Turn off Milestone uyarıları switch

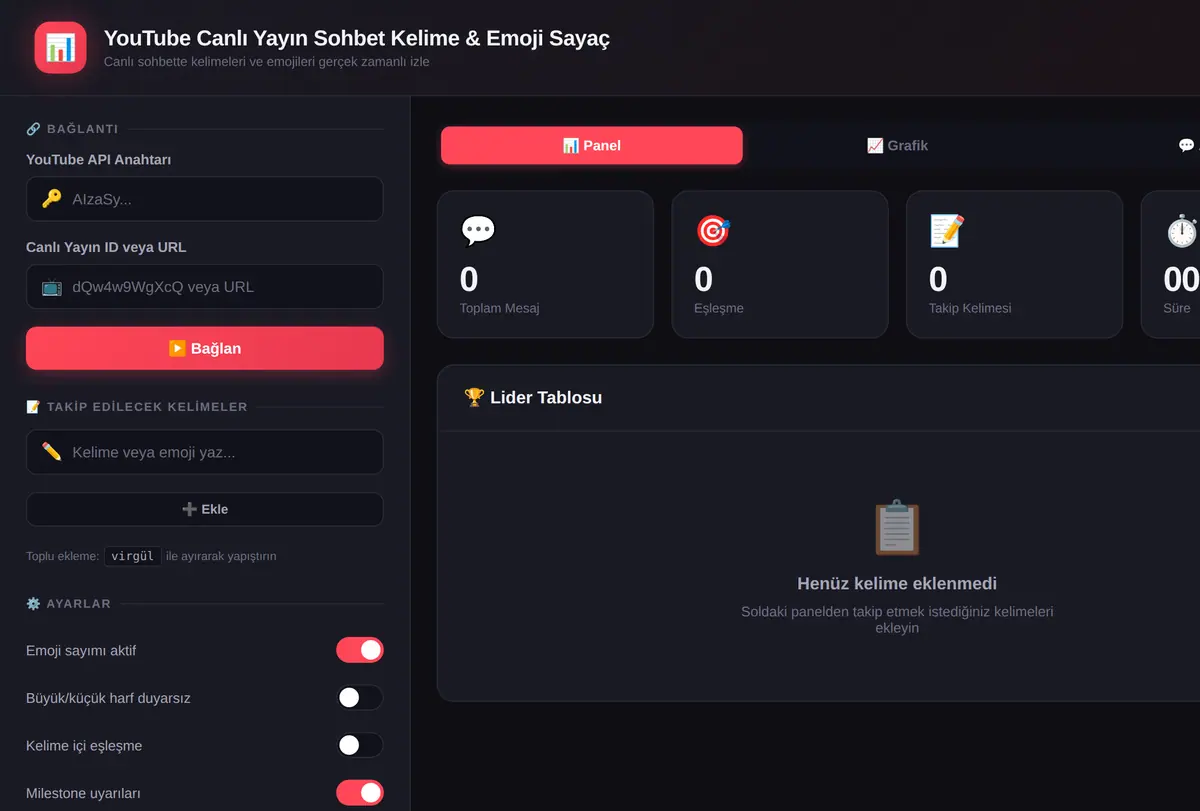click(360, 793)
